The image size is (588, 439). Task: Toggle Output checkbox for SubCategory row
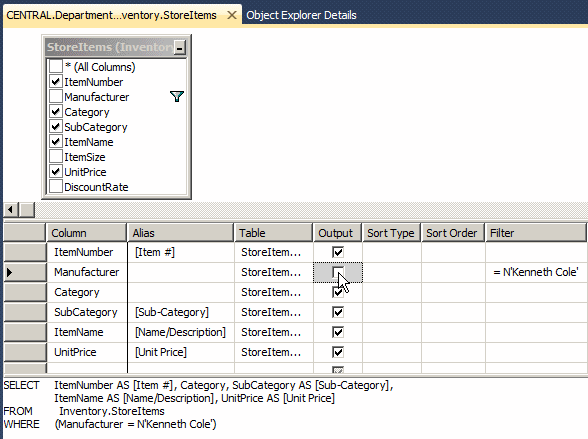[338, 312]
